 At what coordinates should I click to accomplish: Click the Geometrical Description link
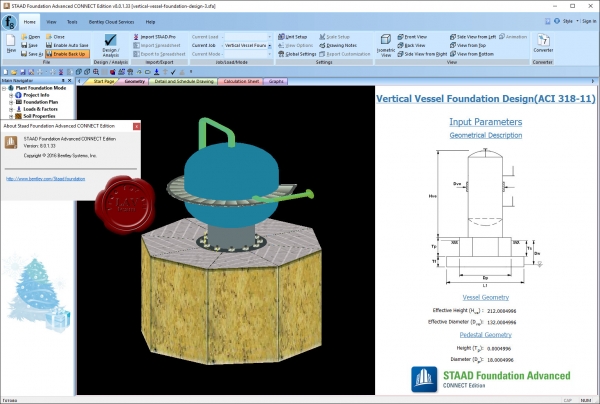[x=486, y=135]
